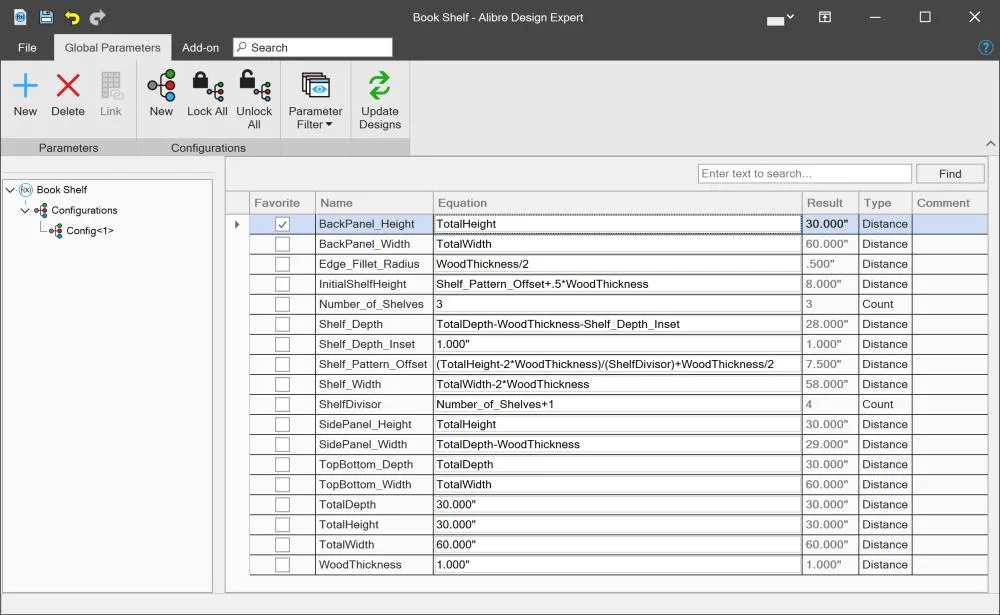Click the redo arrow in title bar
1000x615 pixels.
pyautogui.click(x=97, y=17)
